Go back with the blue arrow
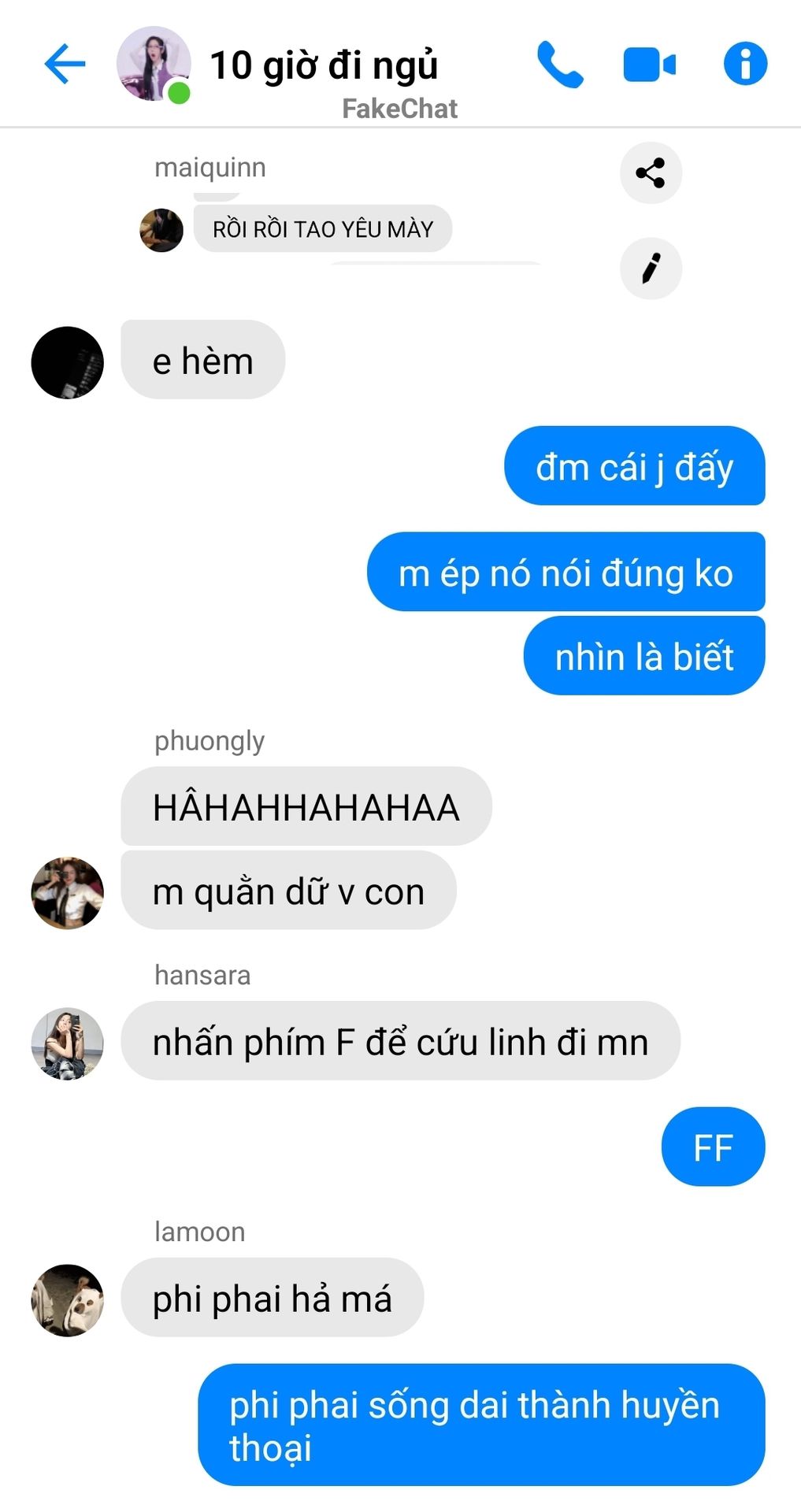 [65, 63]
